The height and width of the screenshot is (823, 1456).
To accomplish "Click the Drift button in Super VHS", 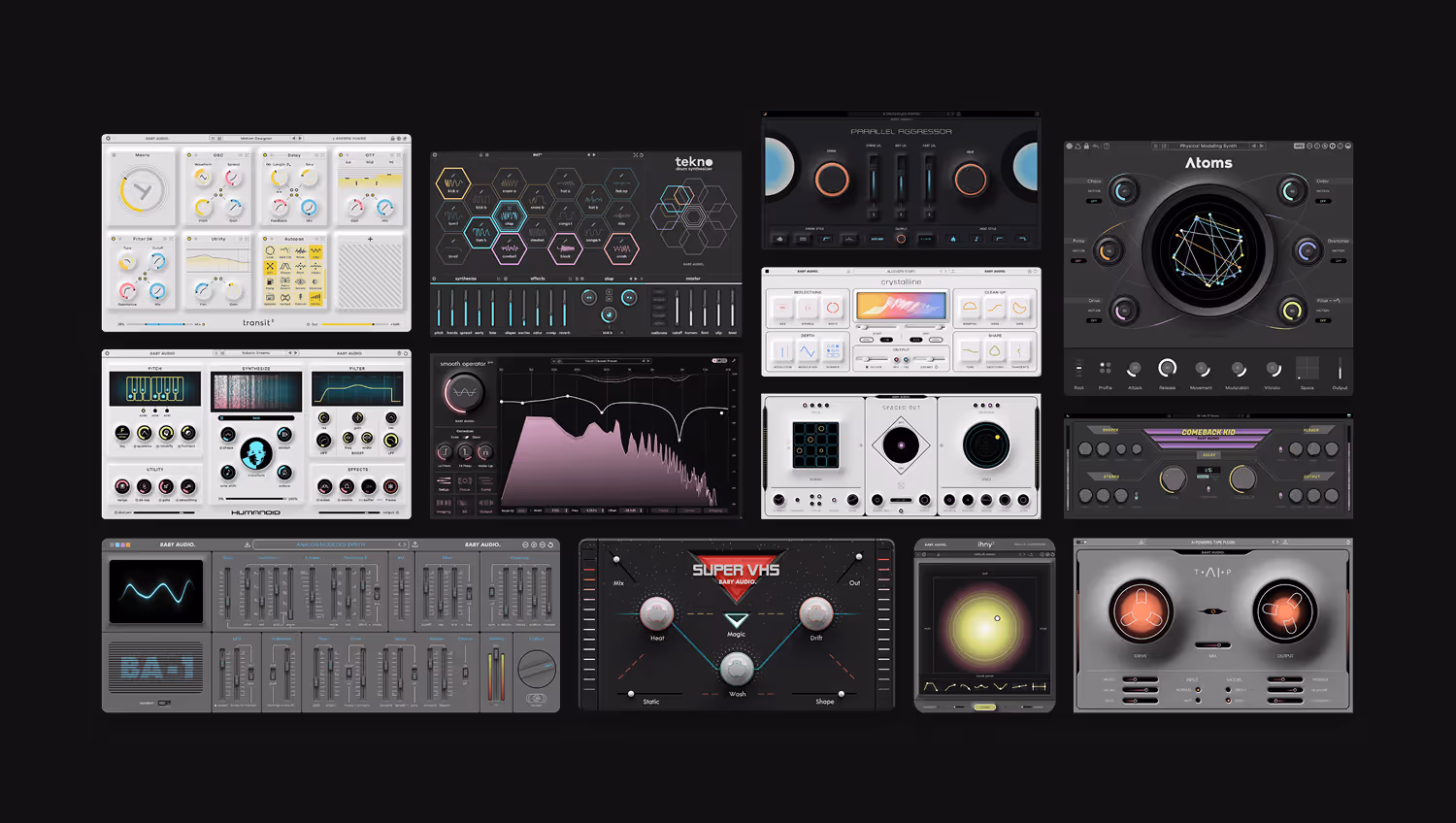I will click(x=816, y=614).
